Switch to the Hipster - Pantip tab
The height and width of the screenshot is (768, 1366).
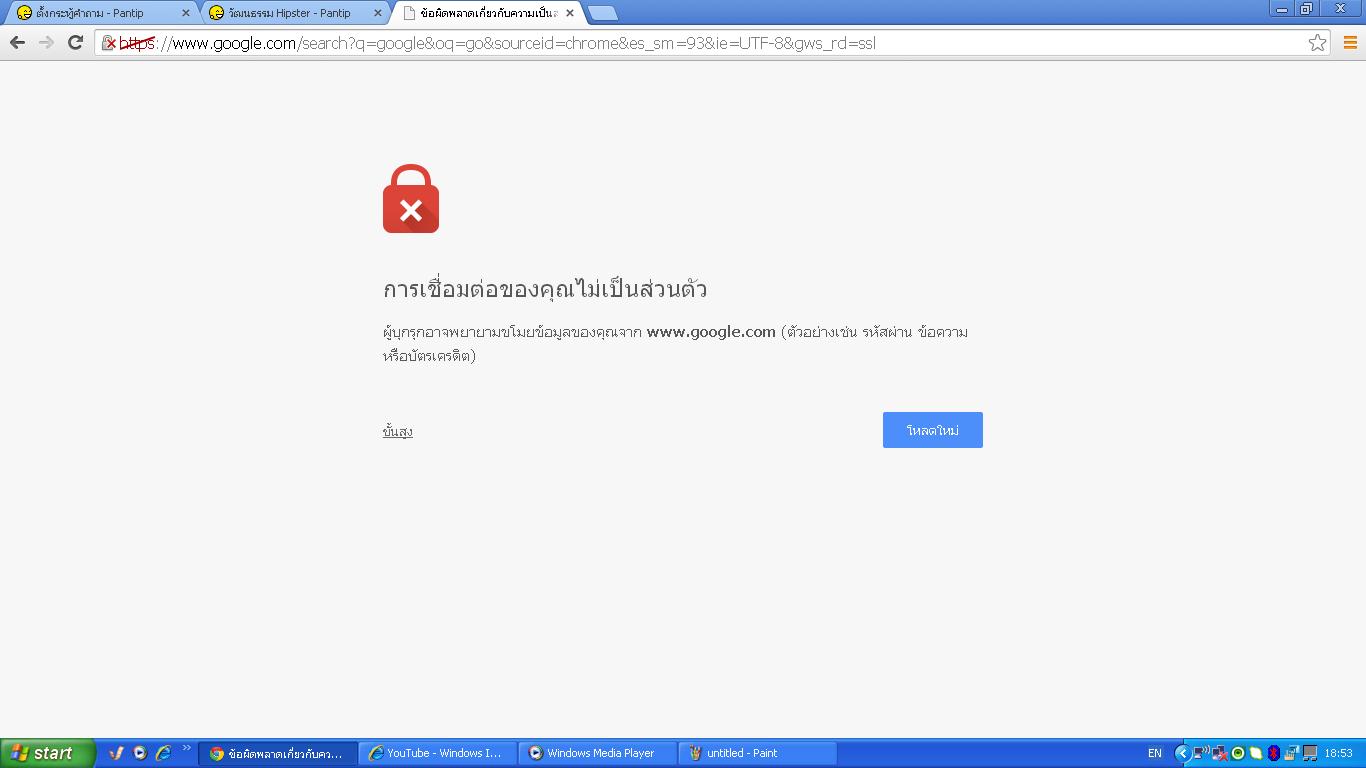290,13
